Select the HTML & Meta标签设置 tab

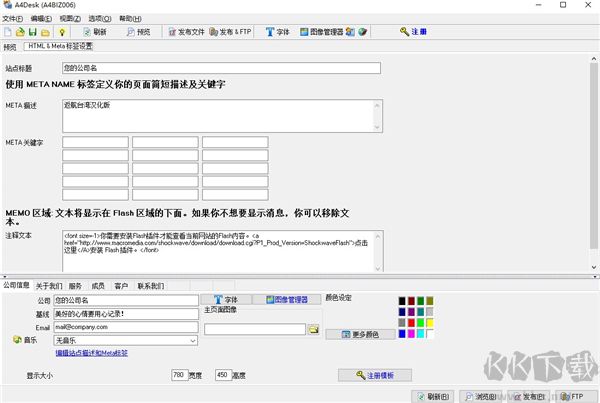click(60, 46)
